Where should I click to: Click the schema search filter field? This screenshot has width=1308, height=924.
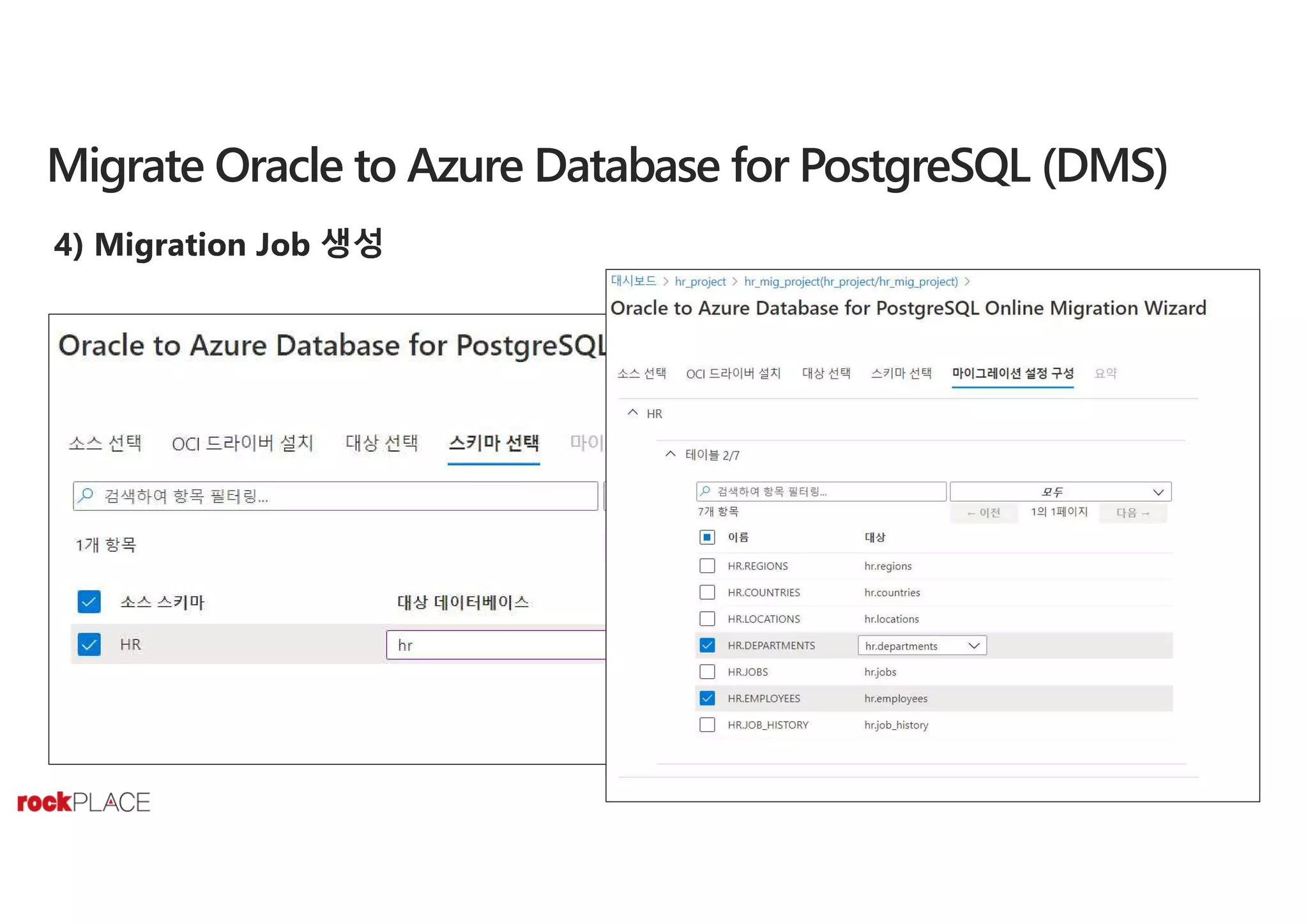pyautogui.click(x=335, y=496)
